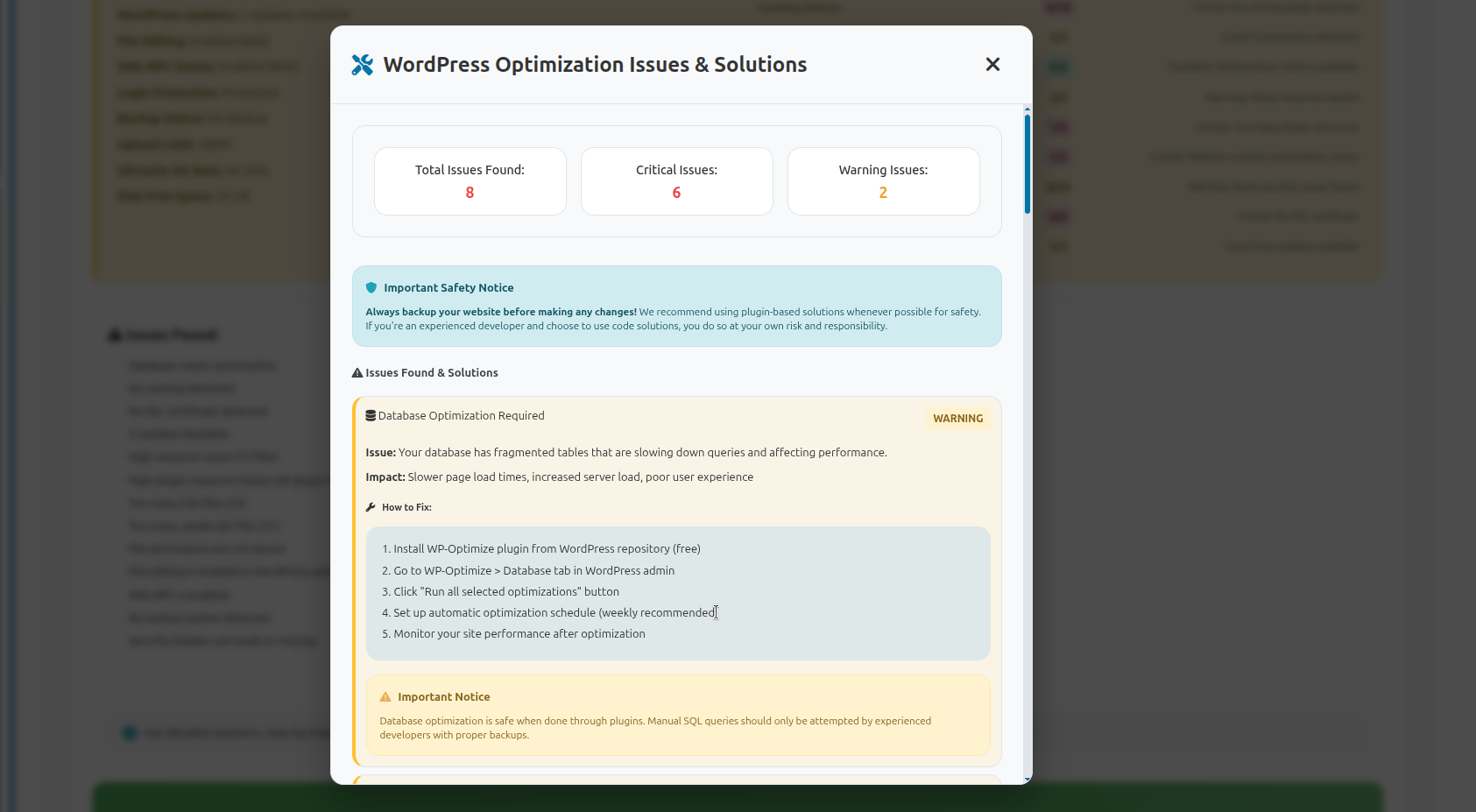Click the yellow WARNING badge
This screenshot has height=812, width=1476.
click(x=957, y=419)
